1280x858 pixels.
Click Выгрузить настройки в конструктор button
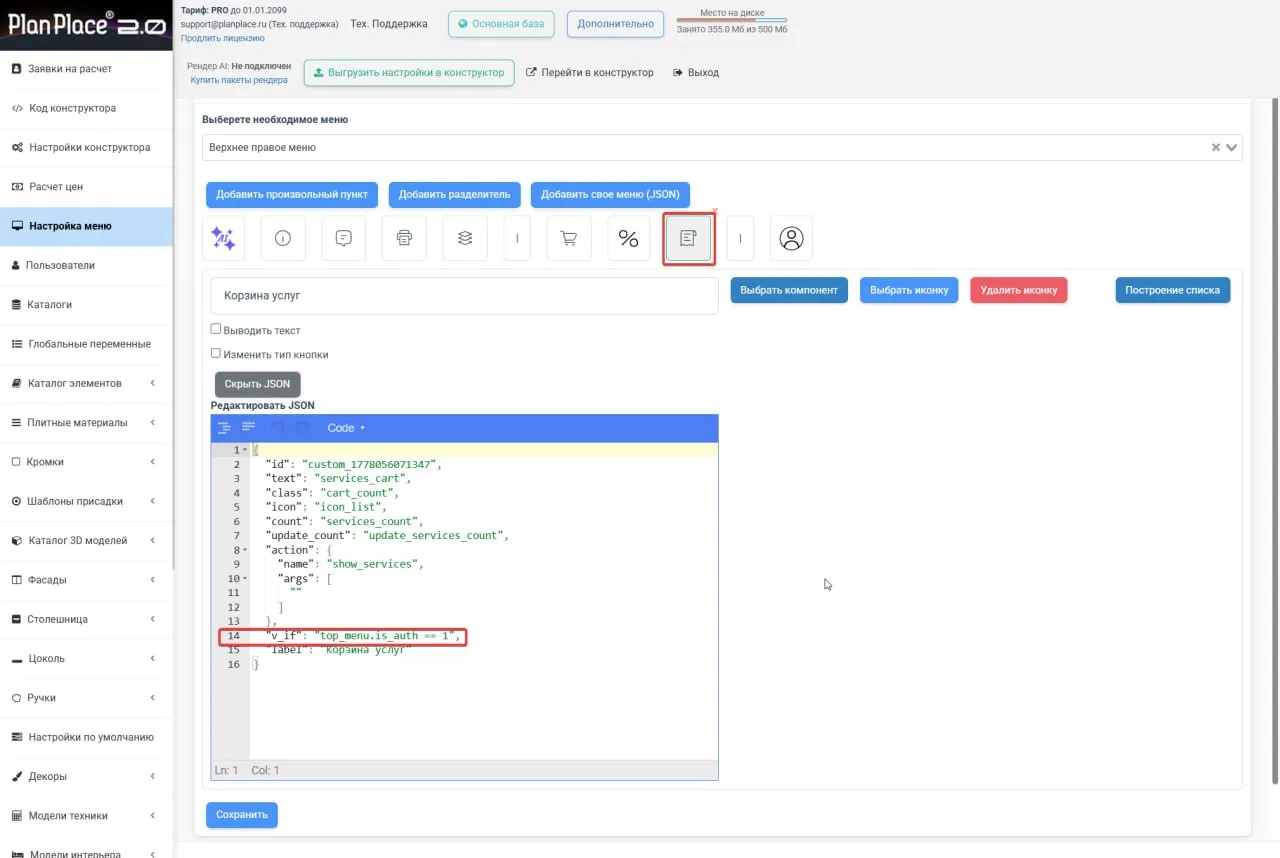click(x=409, y=73)
